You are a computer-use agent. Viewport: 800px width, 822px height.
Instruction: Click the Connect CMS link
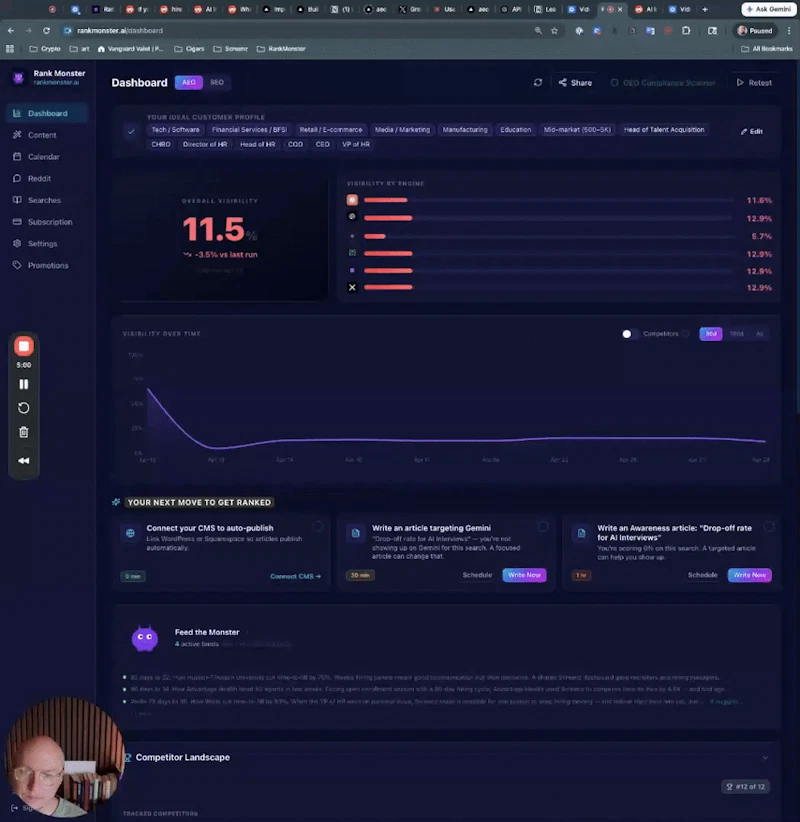295,576
